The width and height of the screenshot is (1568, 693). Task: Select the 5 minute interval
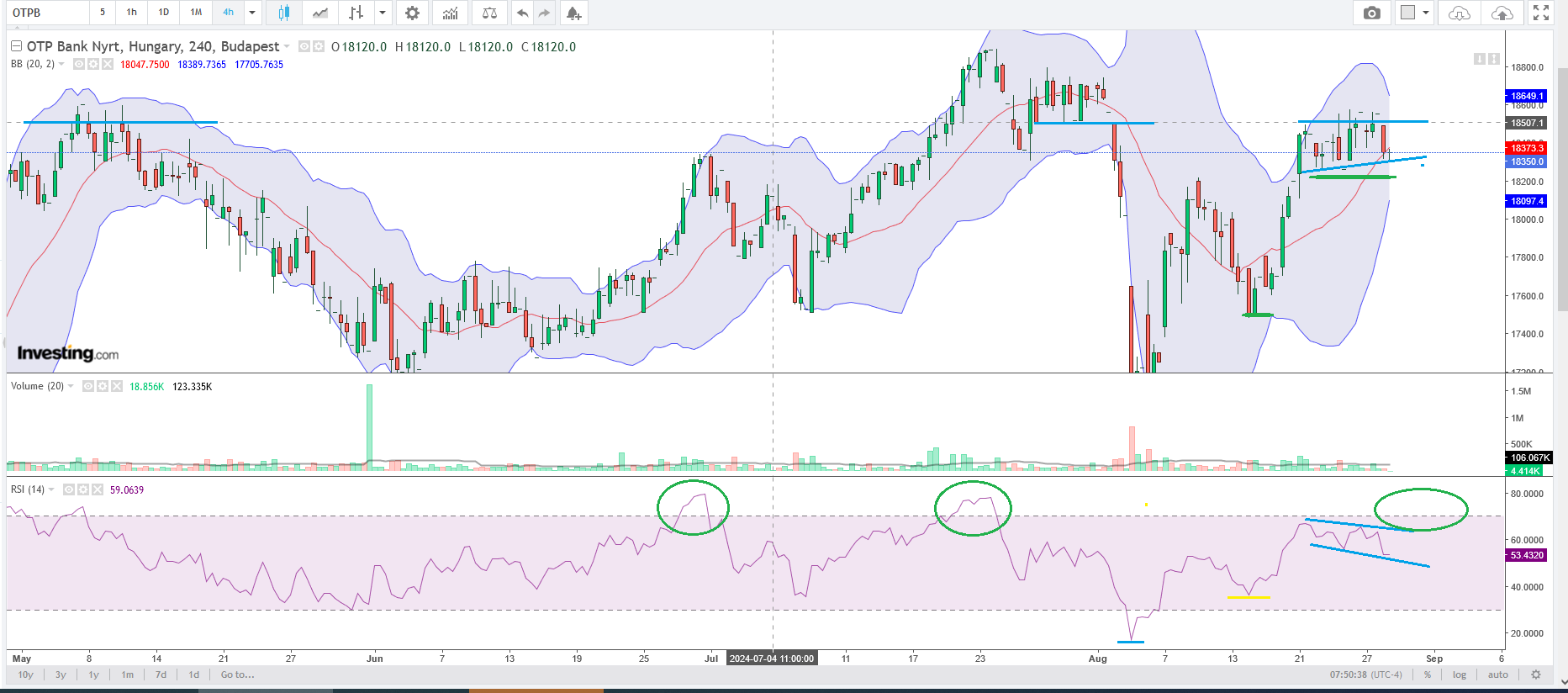pyautogui.click(x=103, y=13)
